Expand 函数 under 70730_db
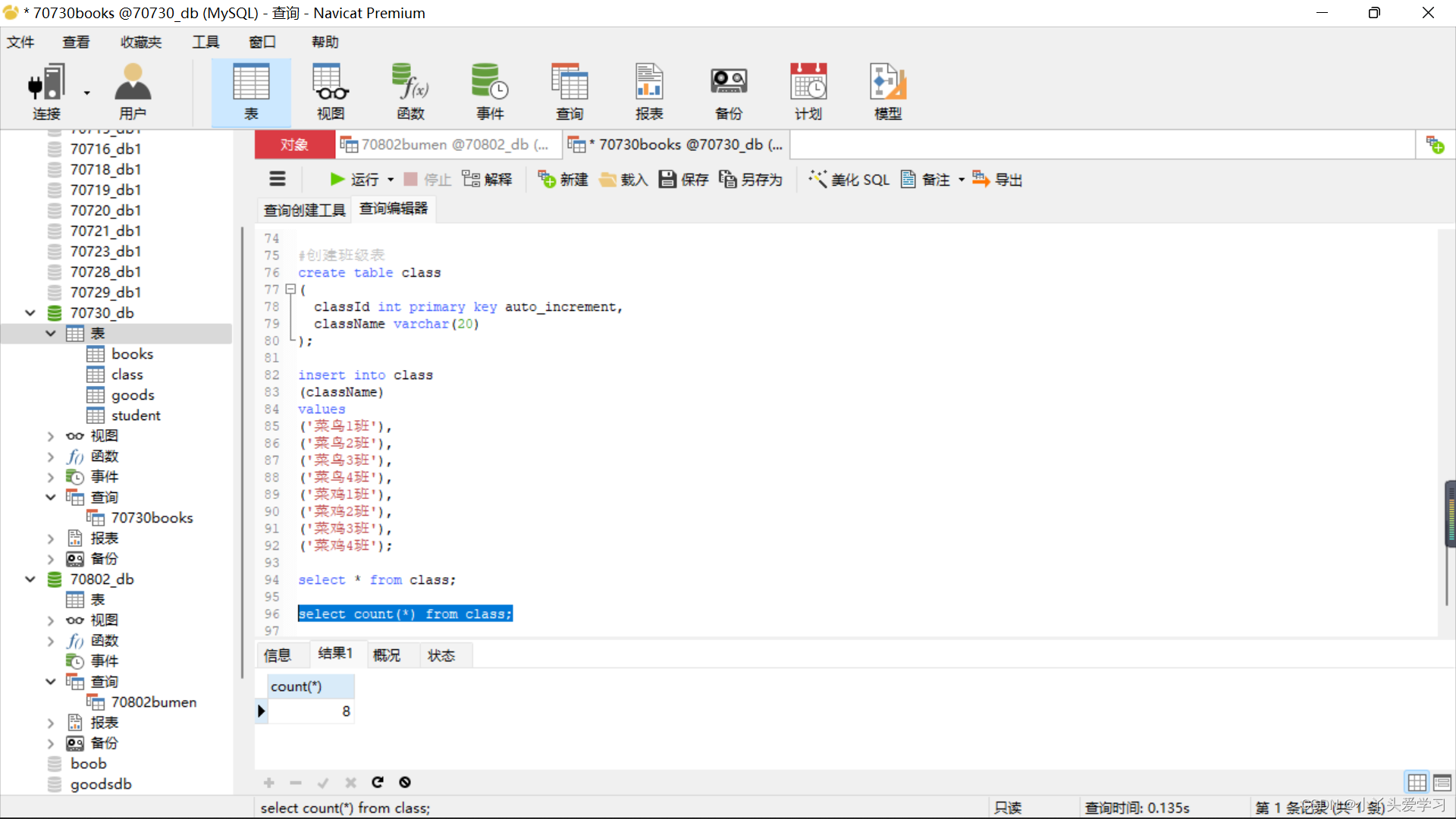1456x819 pixels. pos(51,457)
